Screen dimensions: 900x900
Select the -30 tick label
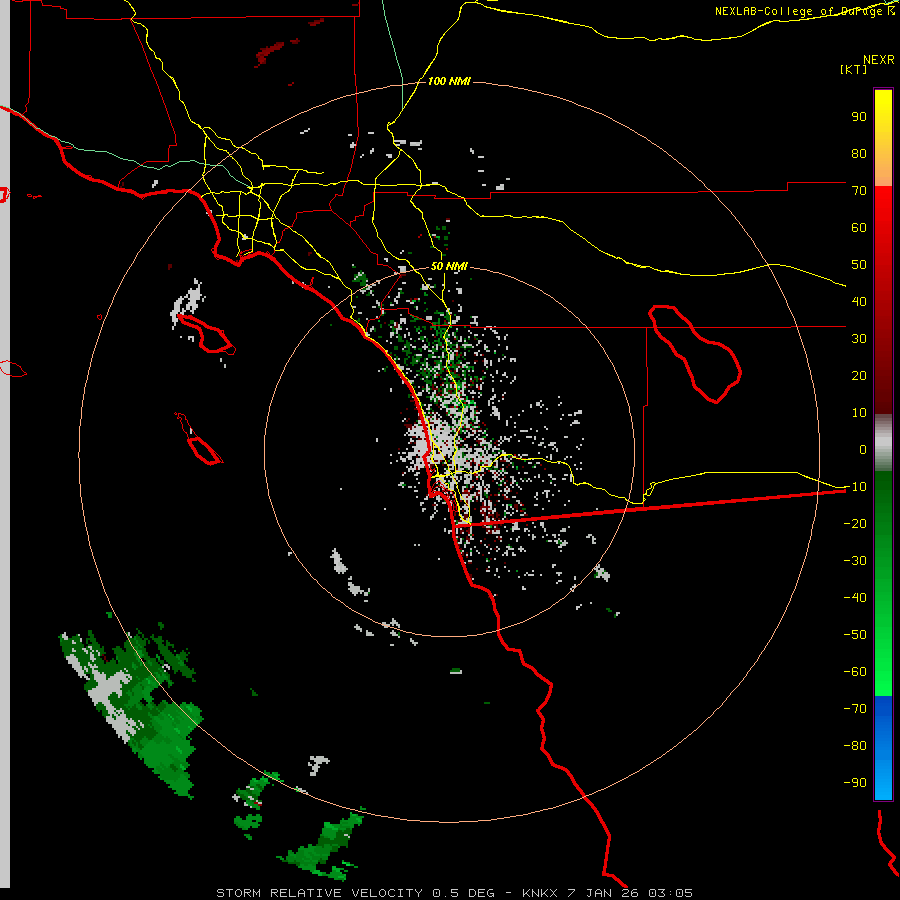tap(855, 561)
